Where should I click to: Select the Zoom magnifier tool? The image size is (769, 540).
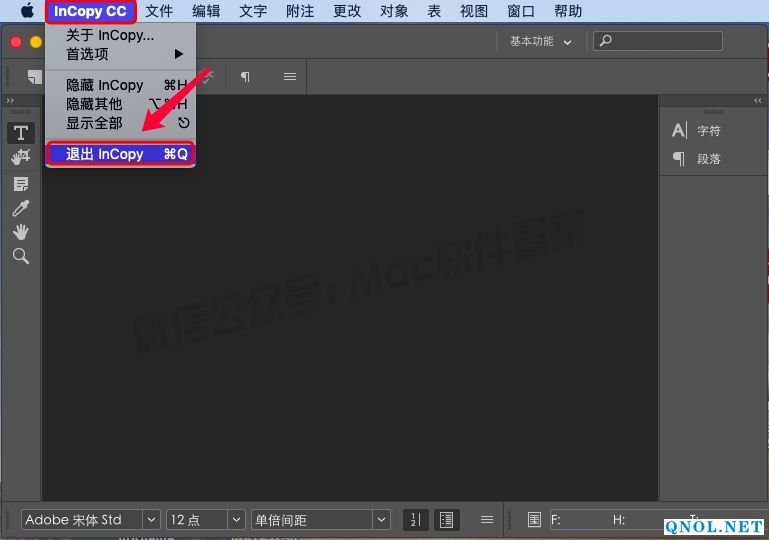pyautogui.click(x=20, y=257)
